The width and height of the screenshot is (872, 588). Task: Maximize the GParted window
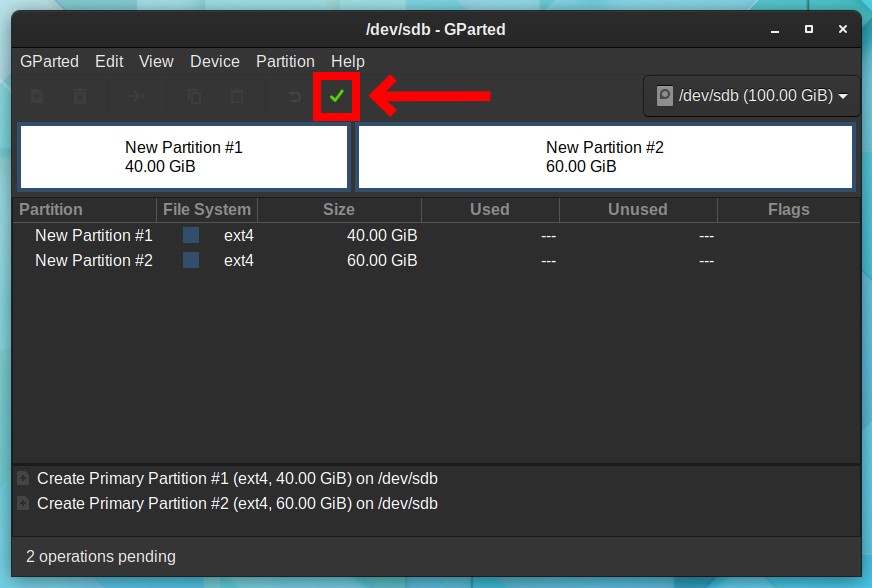809,29
